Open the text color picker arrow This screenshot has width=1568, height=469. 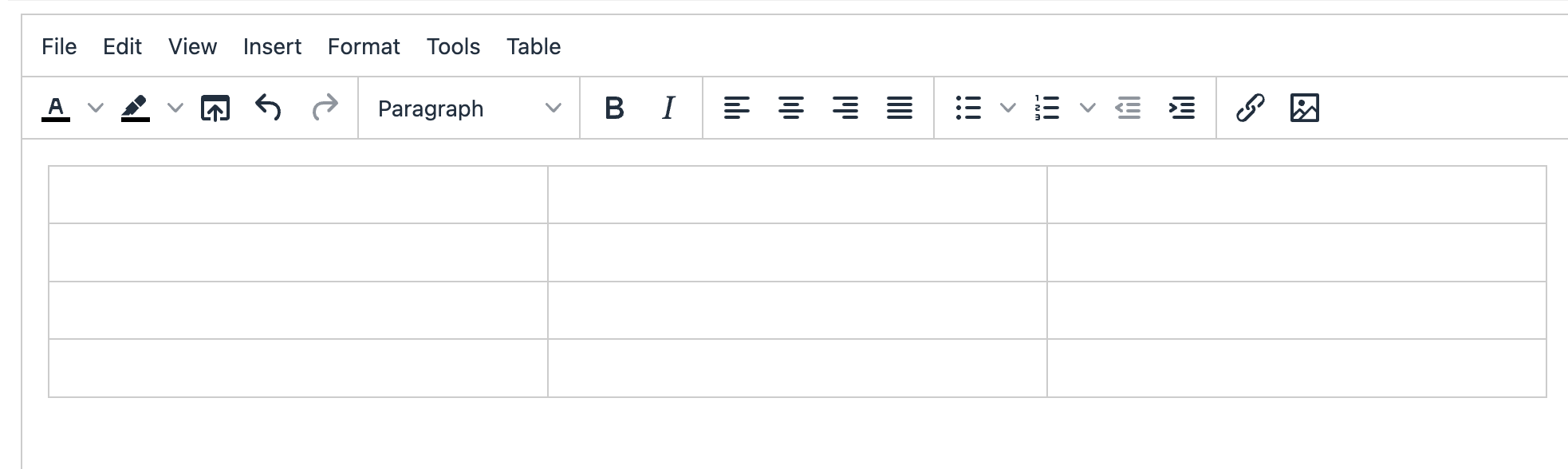tap(96, 108)
